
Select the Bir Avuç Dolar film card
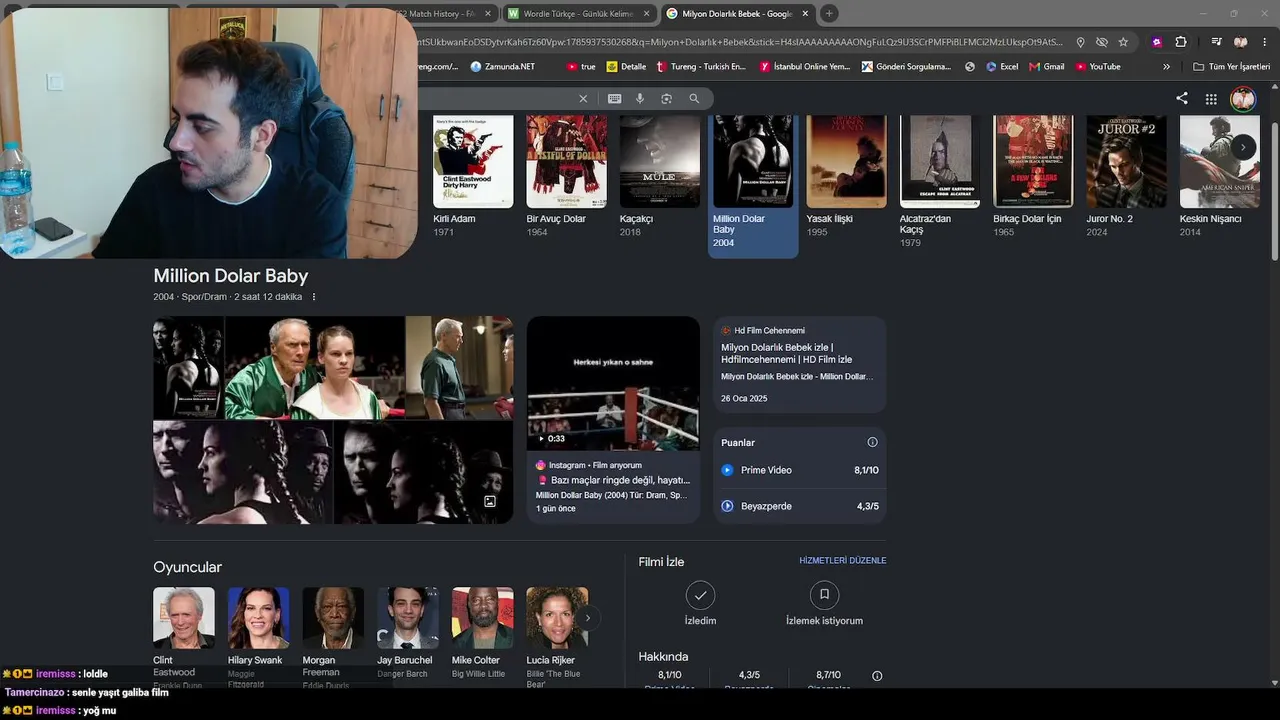tap(566, 176)
